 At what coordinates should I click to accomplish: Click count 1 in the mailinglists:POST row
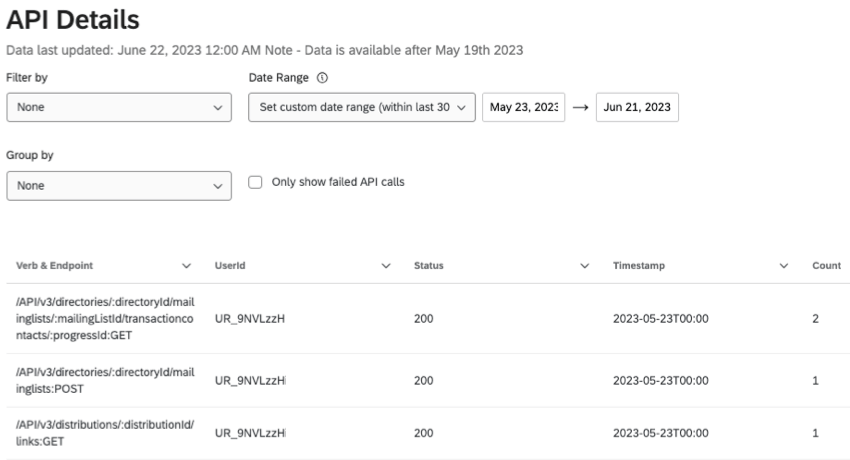point(815,380)
